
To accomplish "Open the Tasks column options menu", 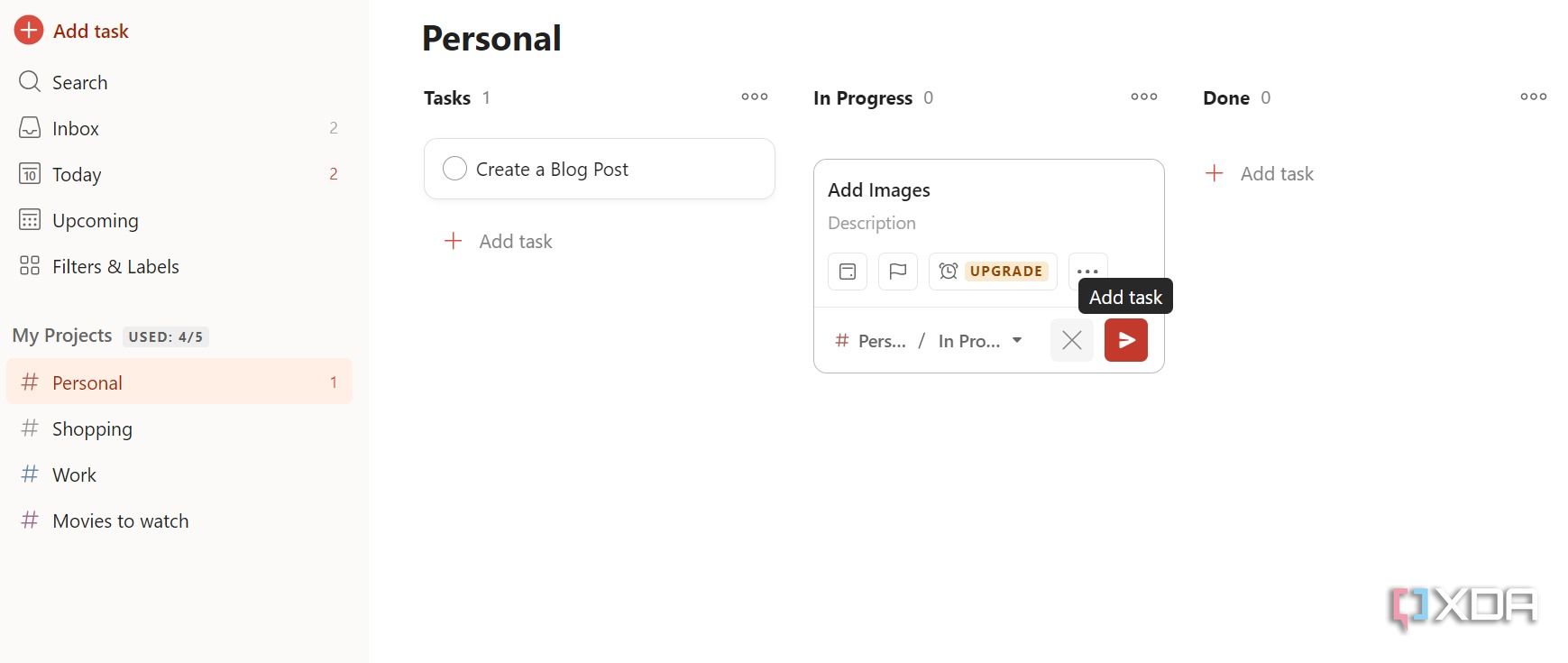I will pos(754,97).
